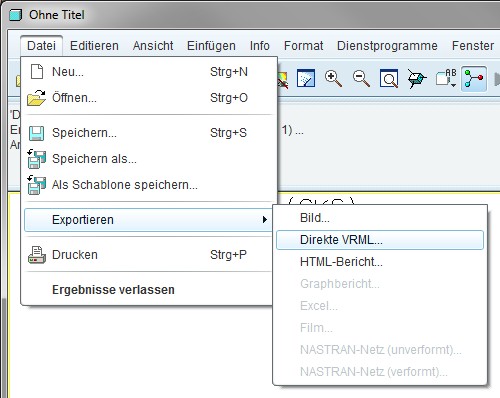This screenshot has height=398, width=500.
Task: Open the Einfügen menu
Action: pyautogui.click(x=211, y=46)
